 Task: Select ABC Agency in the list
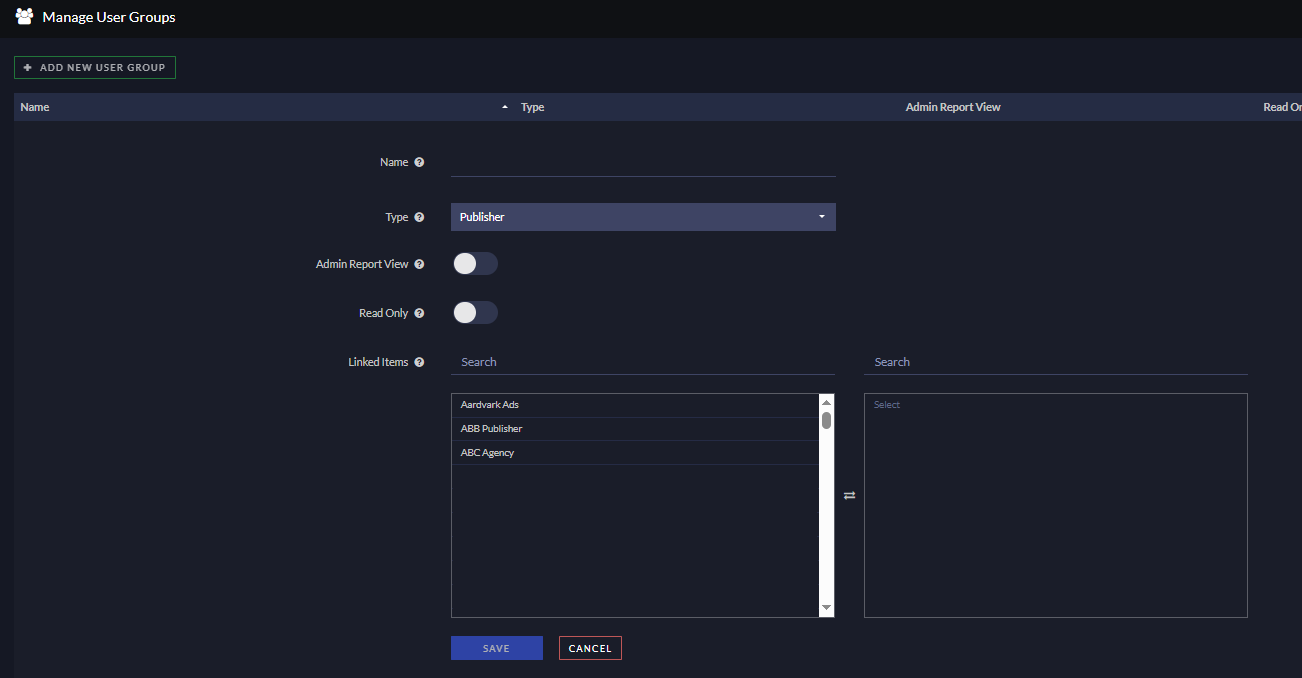coord(635,453)
